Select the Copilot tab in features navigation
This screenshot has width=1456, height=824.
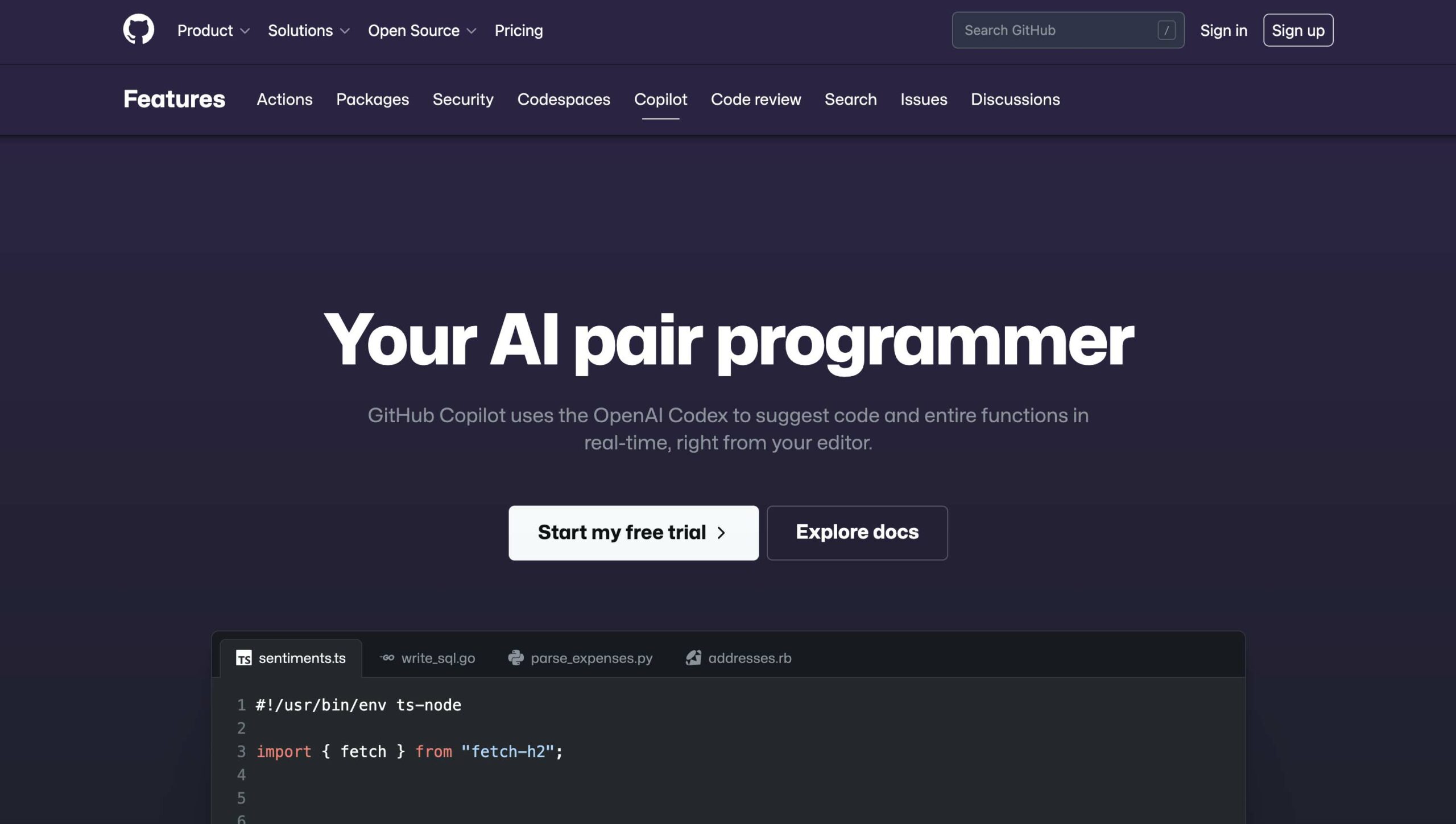[660, 99]
